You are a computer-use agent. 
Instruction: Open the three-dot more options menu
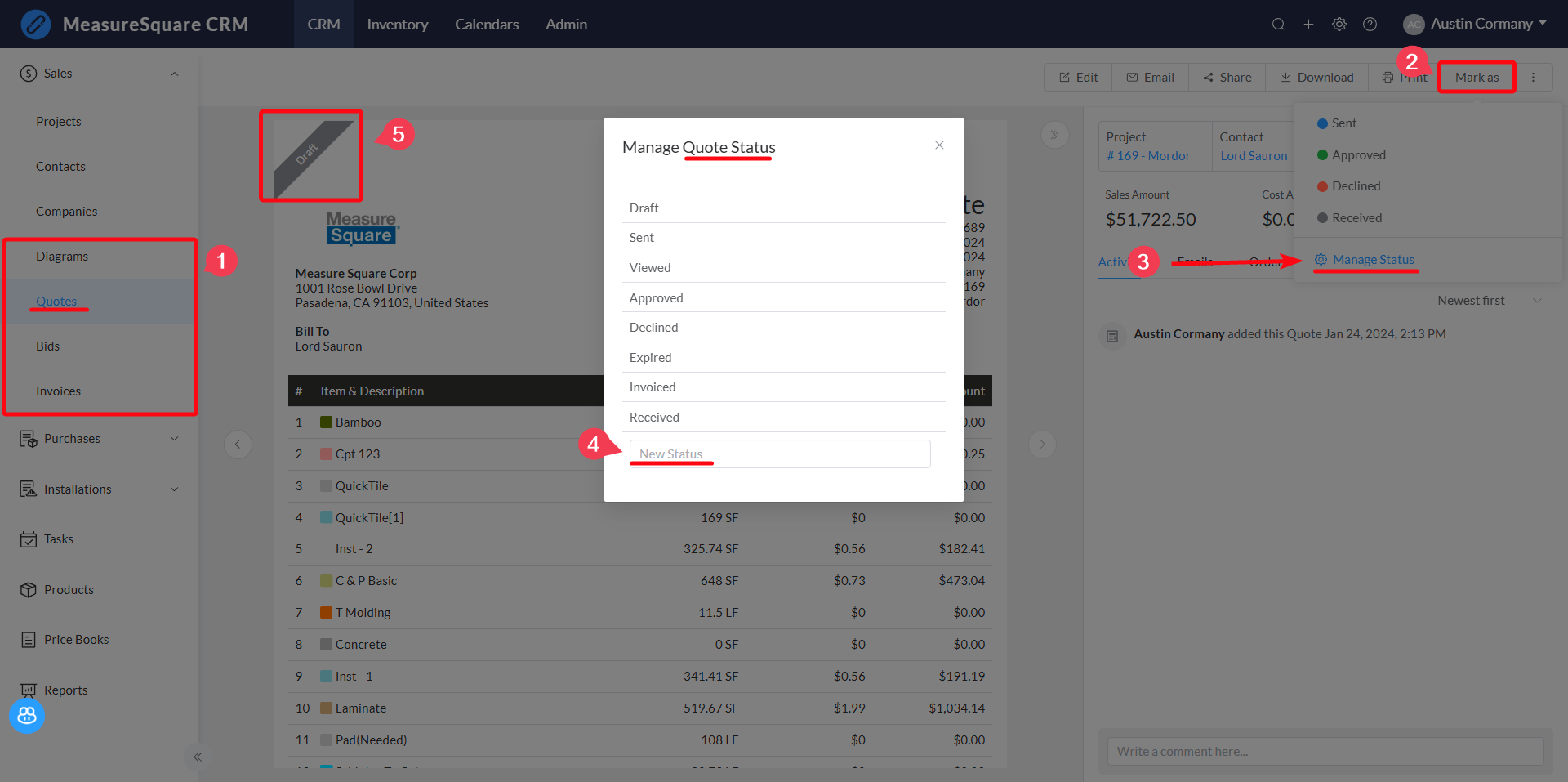1534,77
